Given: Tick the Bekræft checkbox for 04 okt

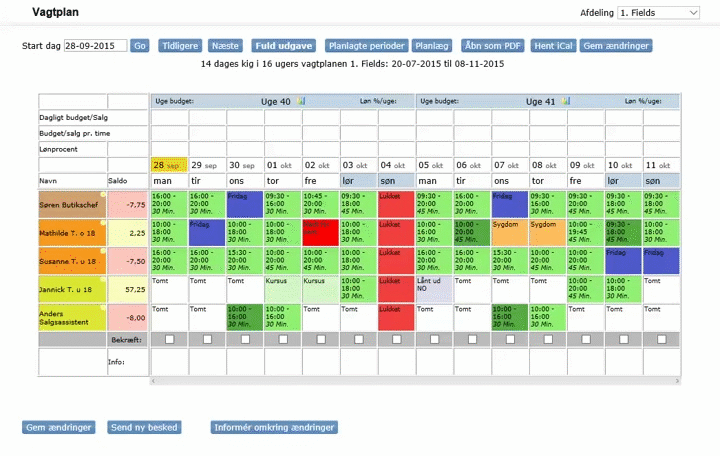Looking at the screenshot, I should click(397, 339).
